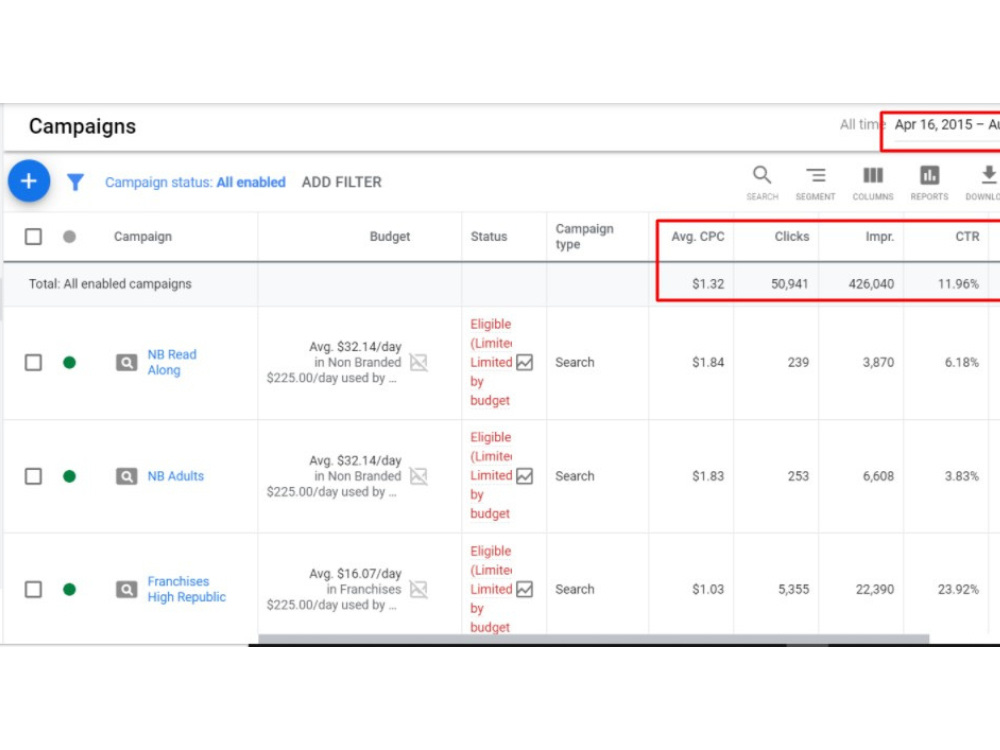
Task: Click the green status dot for NB Read Along
Action: pyautogui.click(x=70, y=363)
